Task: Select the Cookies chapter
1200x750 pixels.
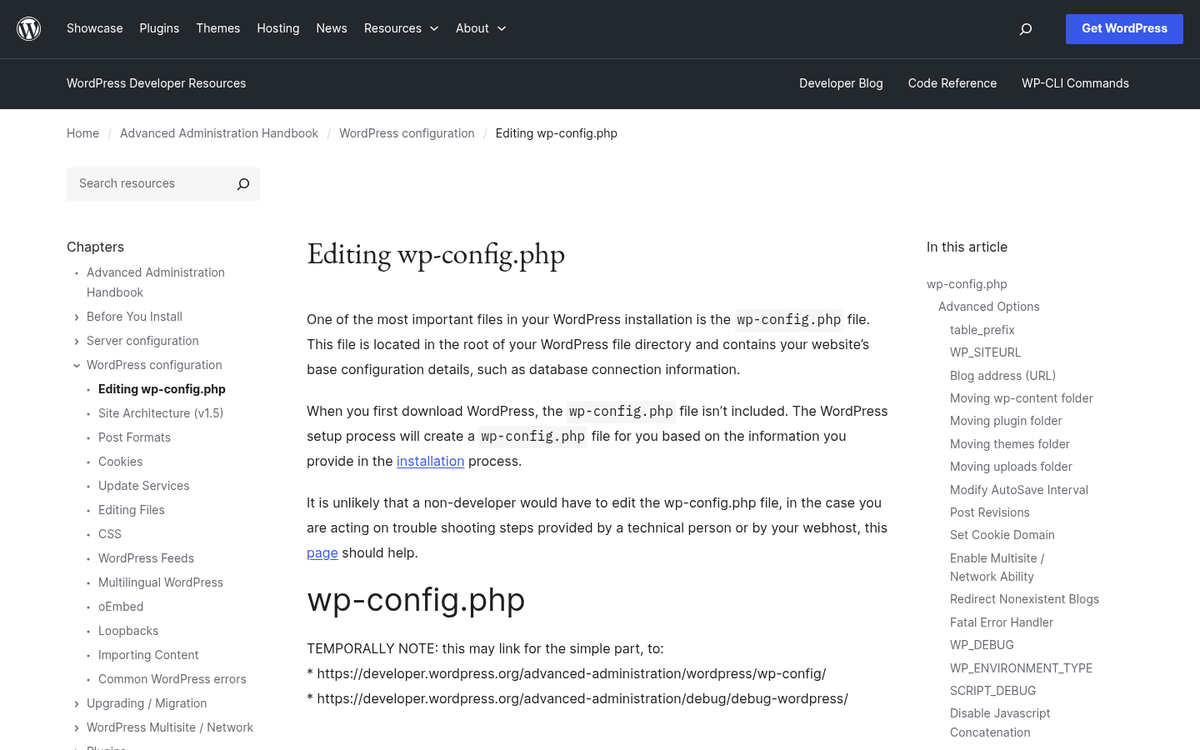Action: click(x=120, y=461)
